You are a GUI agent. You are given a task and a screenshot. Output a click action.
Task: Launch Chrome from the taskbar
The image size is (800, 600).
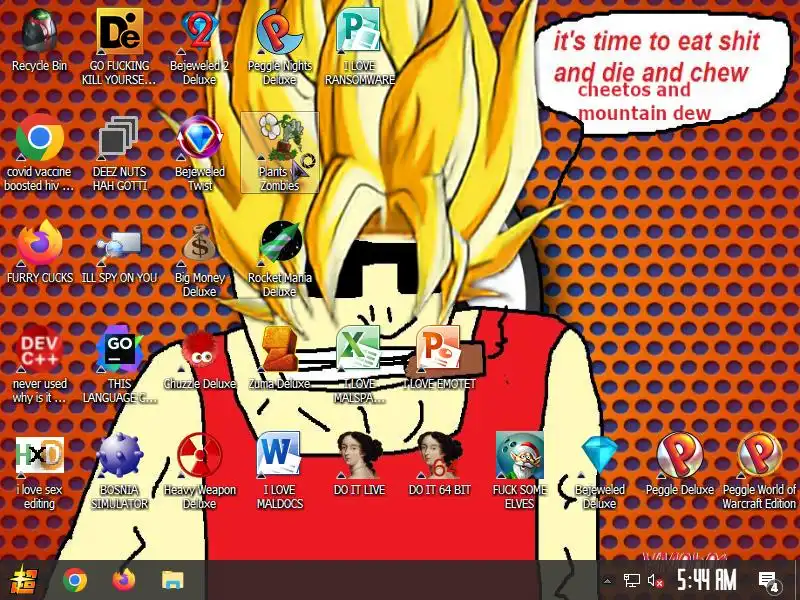point(75,580)
